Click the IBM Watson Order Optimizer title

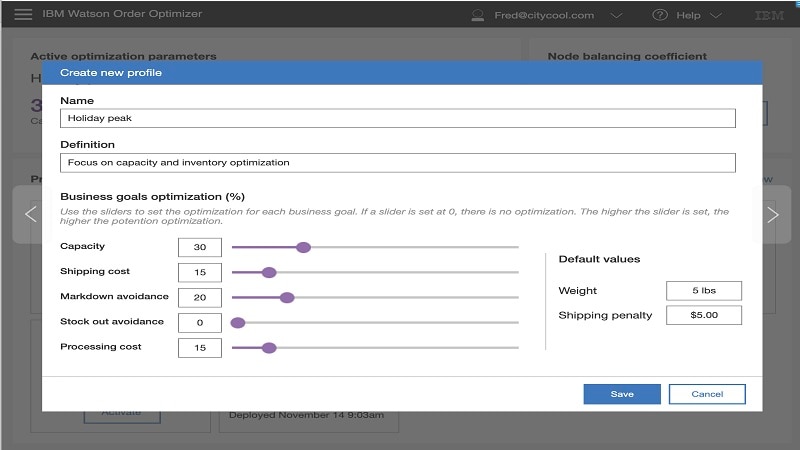coord(122,14)
